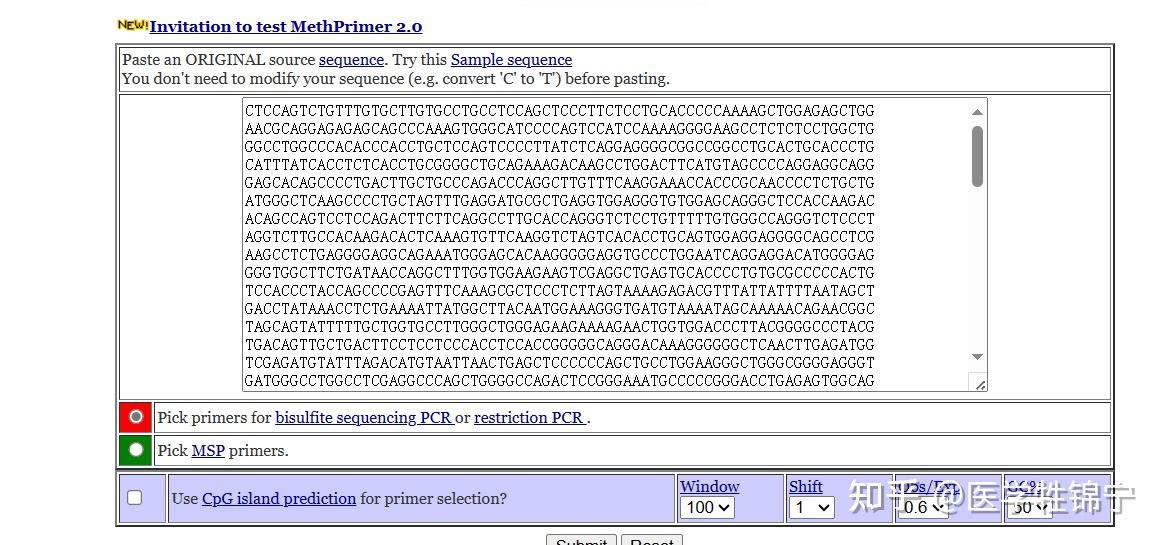Click the CpG island prediction link

click(279, 499)
